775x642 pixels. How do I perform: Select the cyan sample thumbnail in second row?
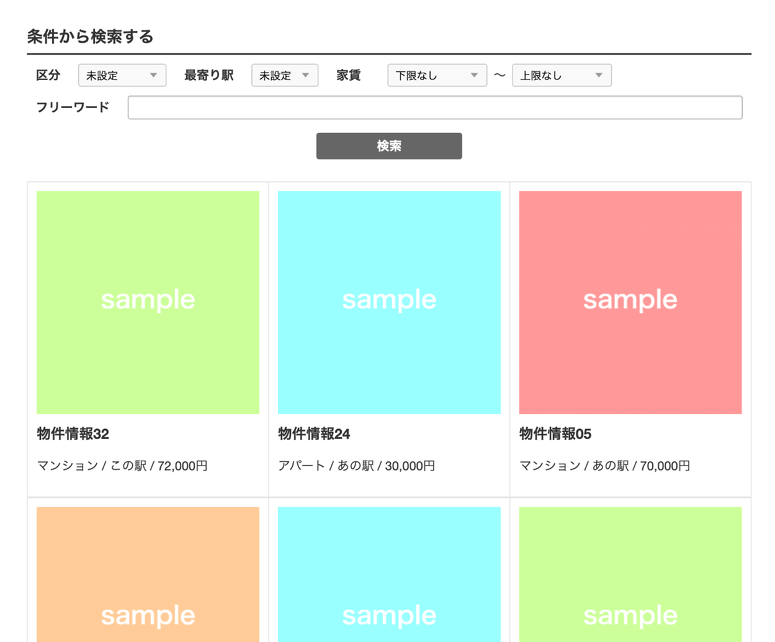389,575
